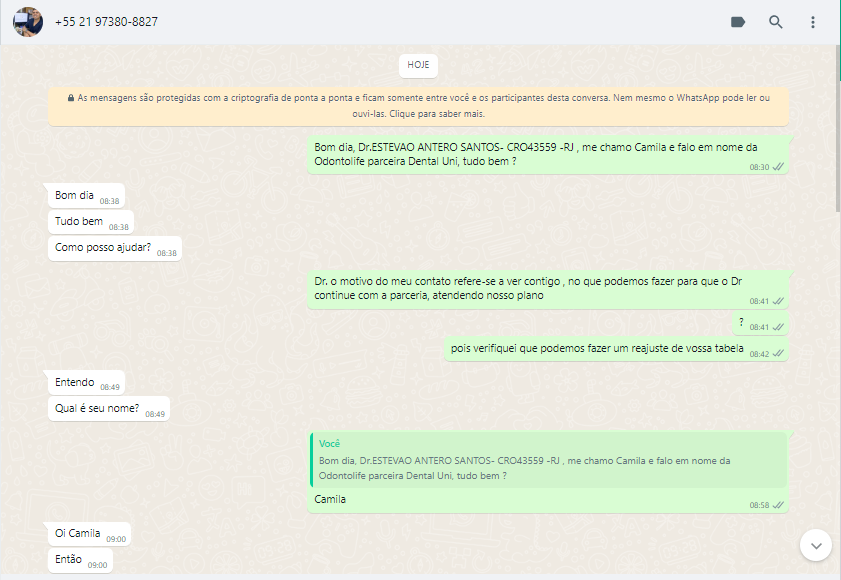Click the 'Então' received message
841x580 pixels.
[80, 560]
